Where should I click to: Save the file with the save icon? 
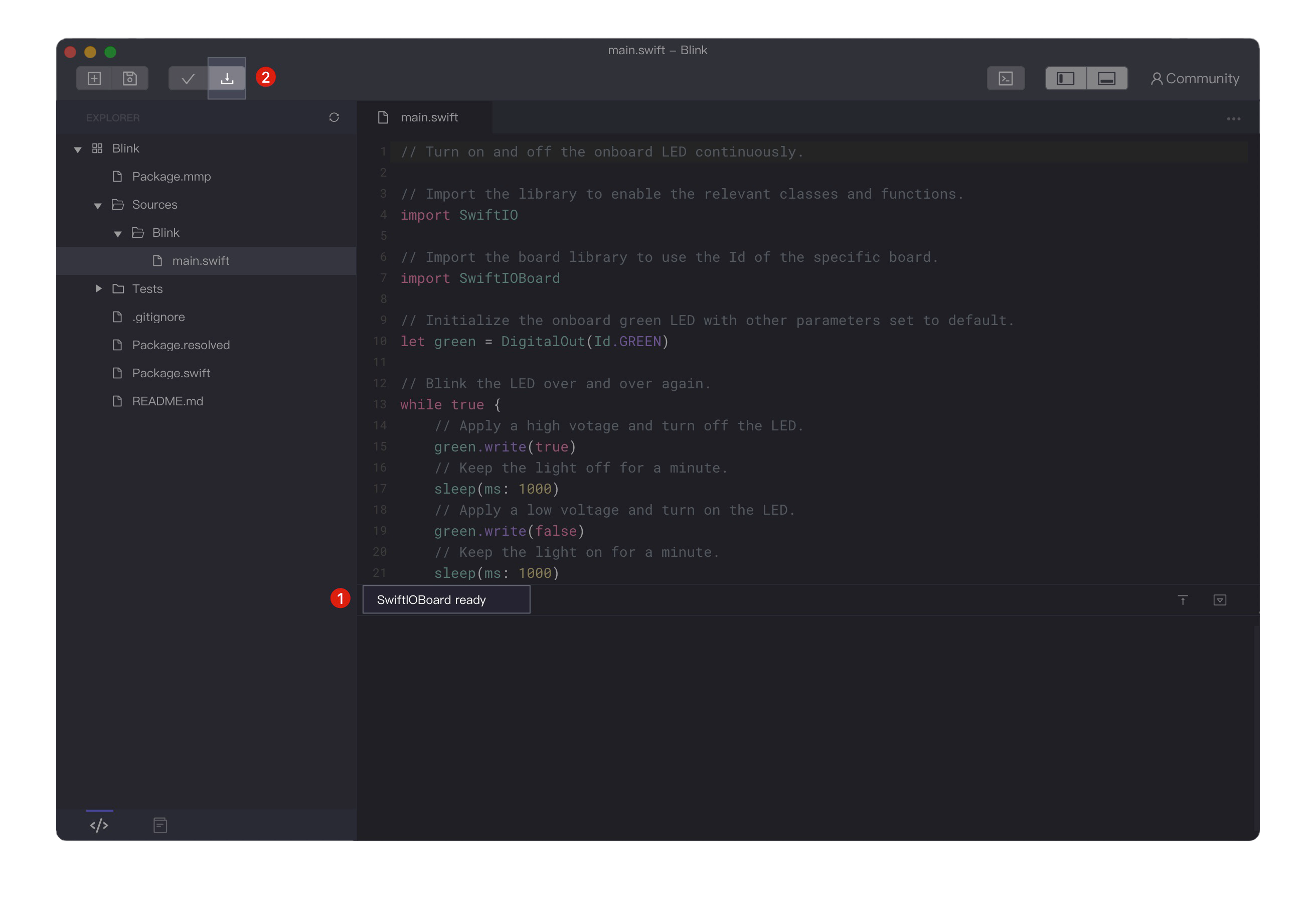[x=130, y=79]
